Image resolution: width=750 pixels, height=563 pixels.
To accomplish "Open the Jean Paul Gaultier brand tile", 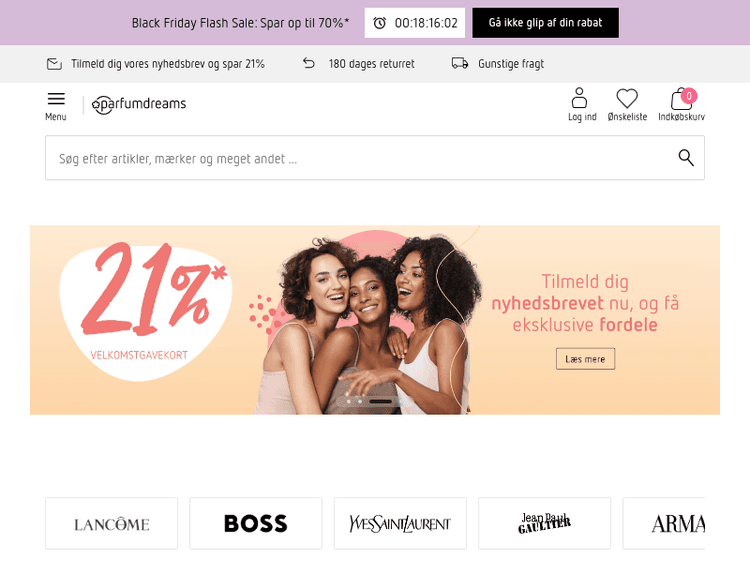I will click(x=544, y=523).
